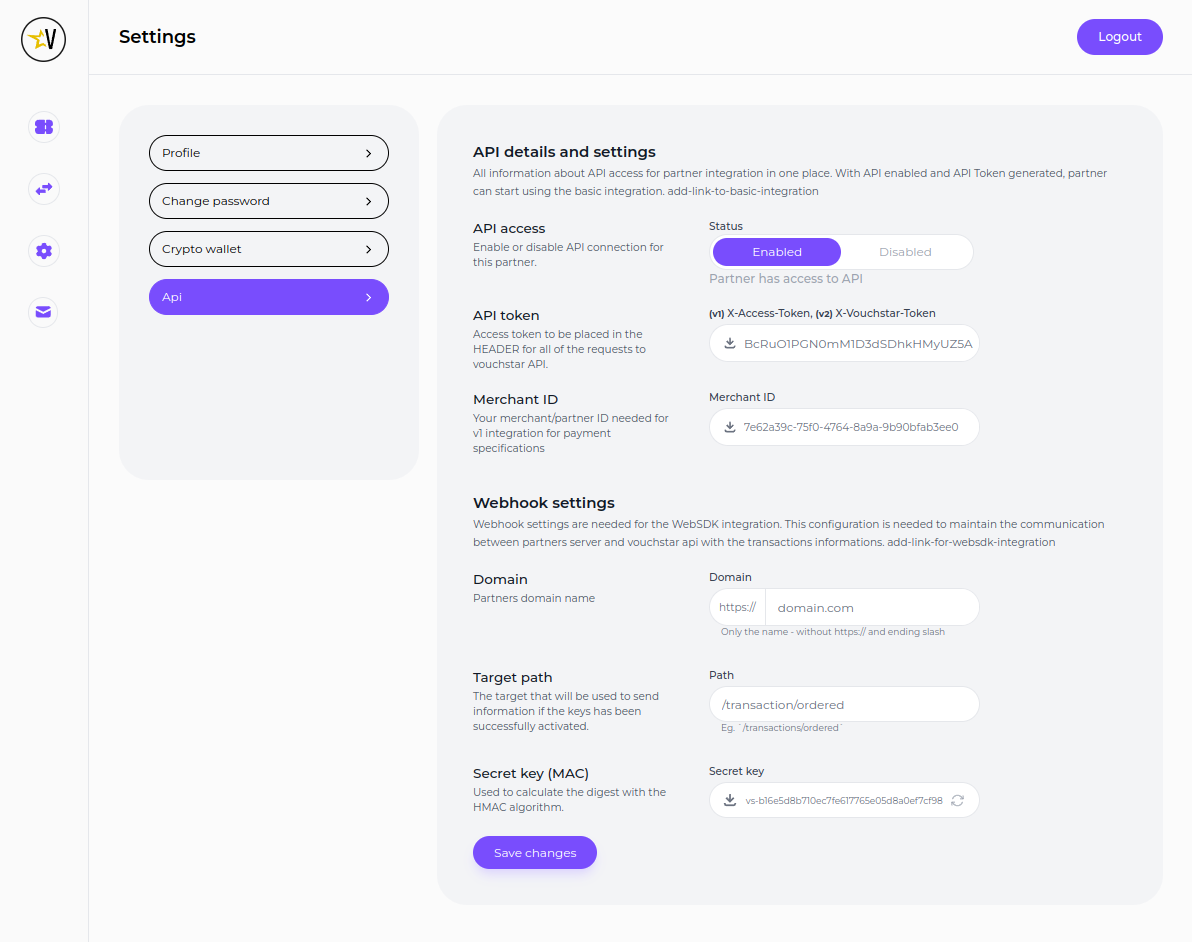The width and height of the screenshot is (1192, 942).
Task: Click the Save changes button
Action: click(534, 853)
